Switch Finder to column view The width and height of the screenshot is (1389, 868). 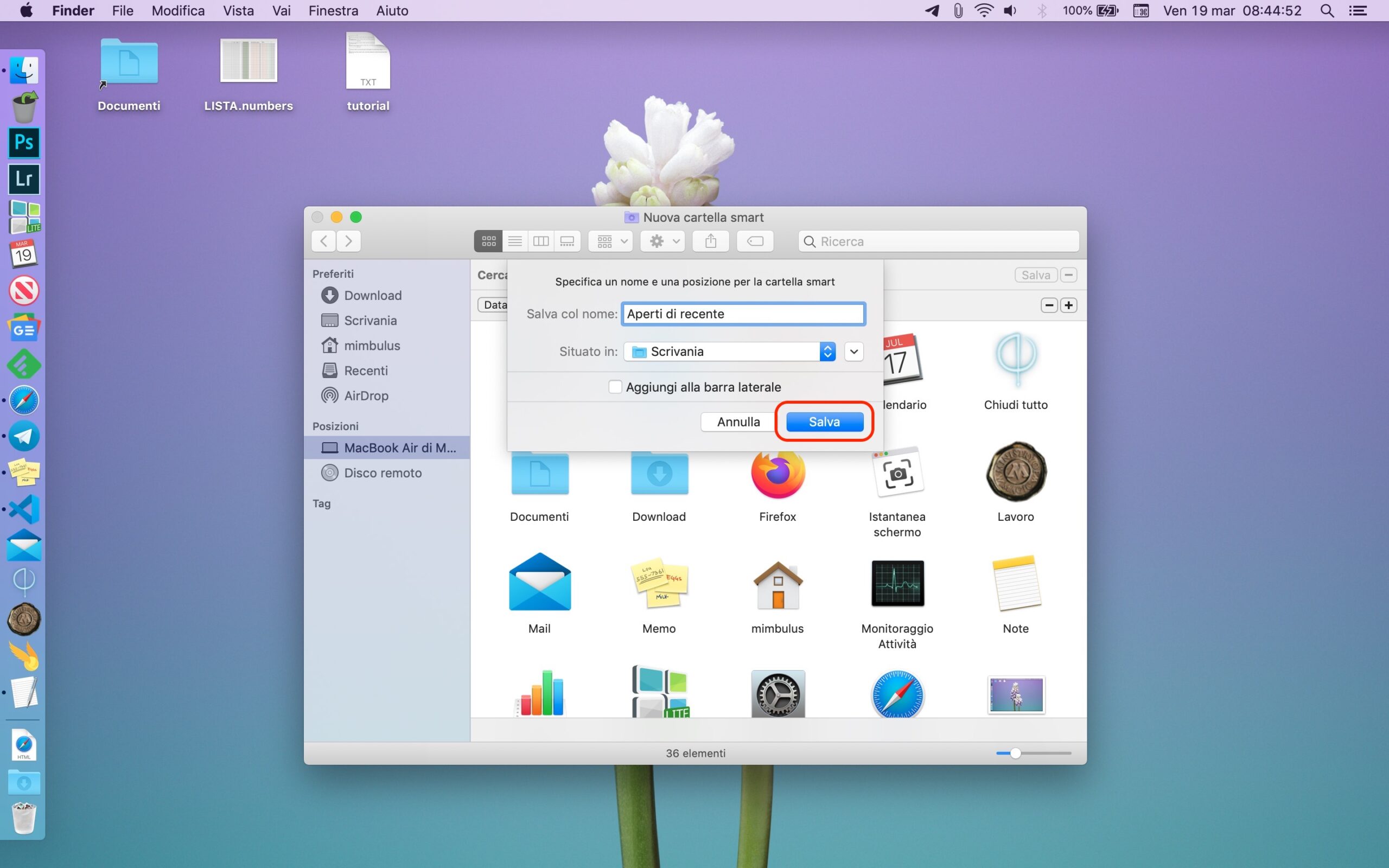pyautogui.click(x=540, y=241)
